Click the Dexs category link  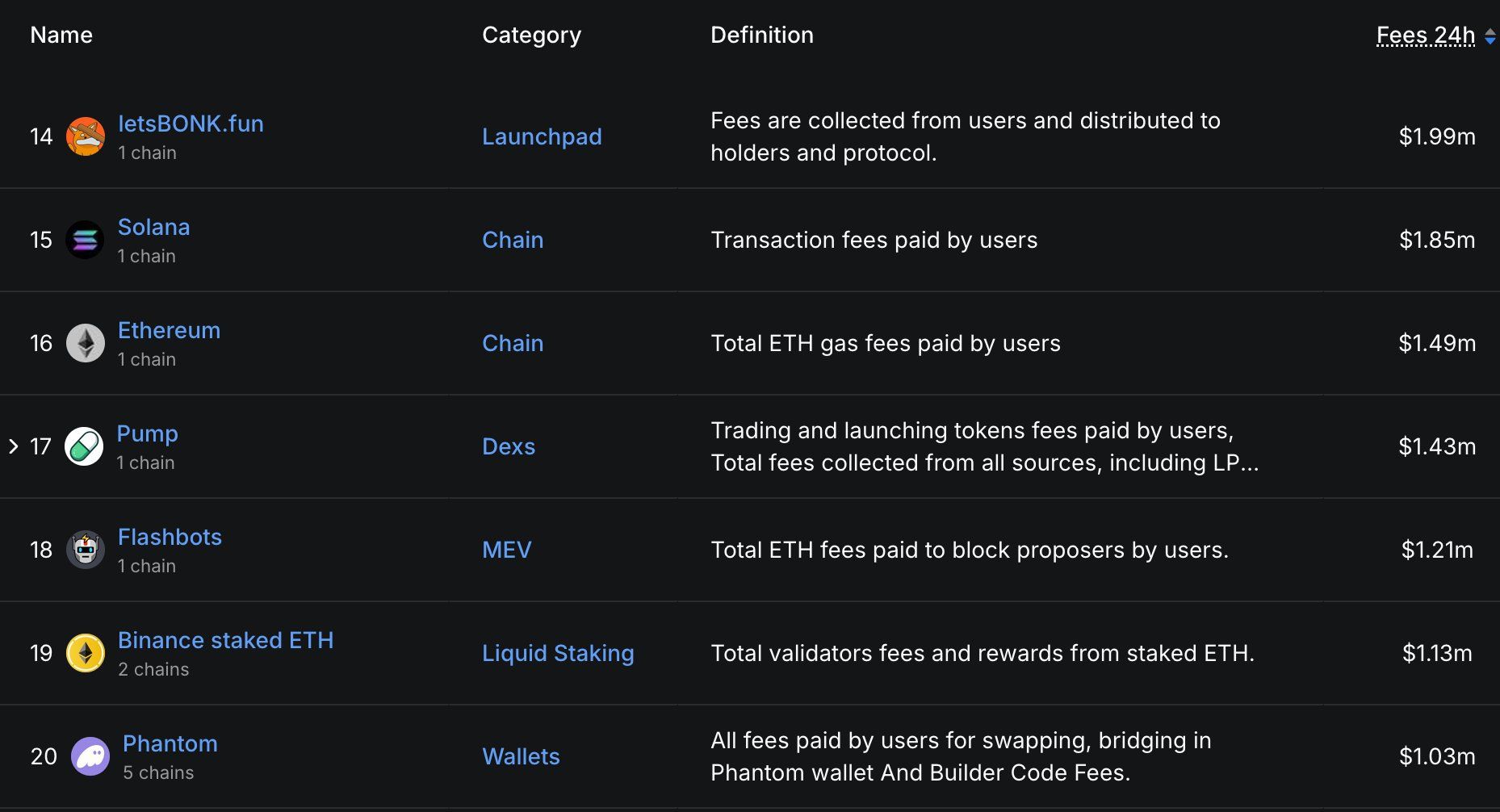(509, 446)
